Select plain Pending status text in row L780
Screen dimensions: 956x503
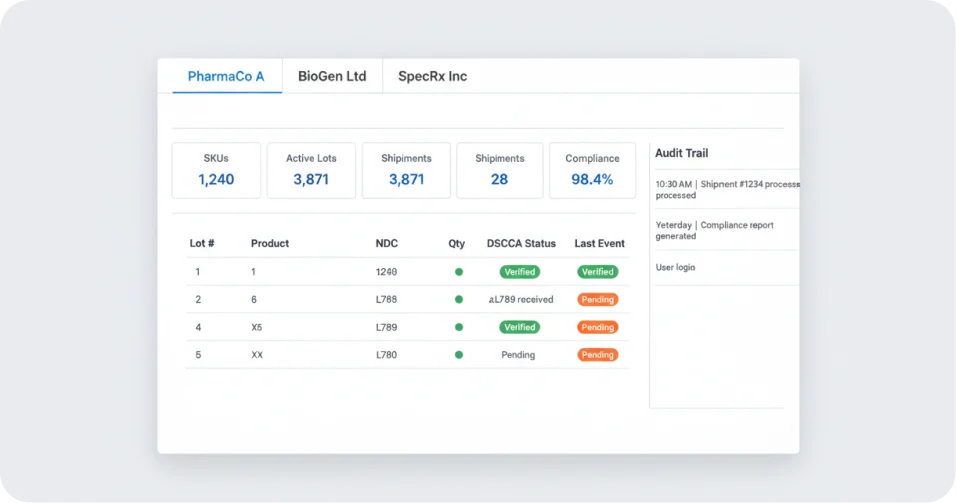(518, 355)
